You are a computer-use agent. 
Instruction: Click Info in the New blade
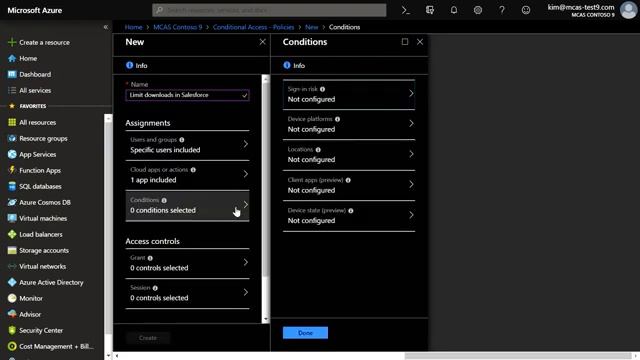click(x=137, y=65)
